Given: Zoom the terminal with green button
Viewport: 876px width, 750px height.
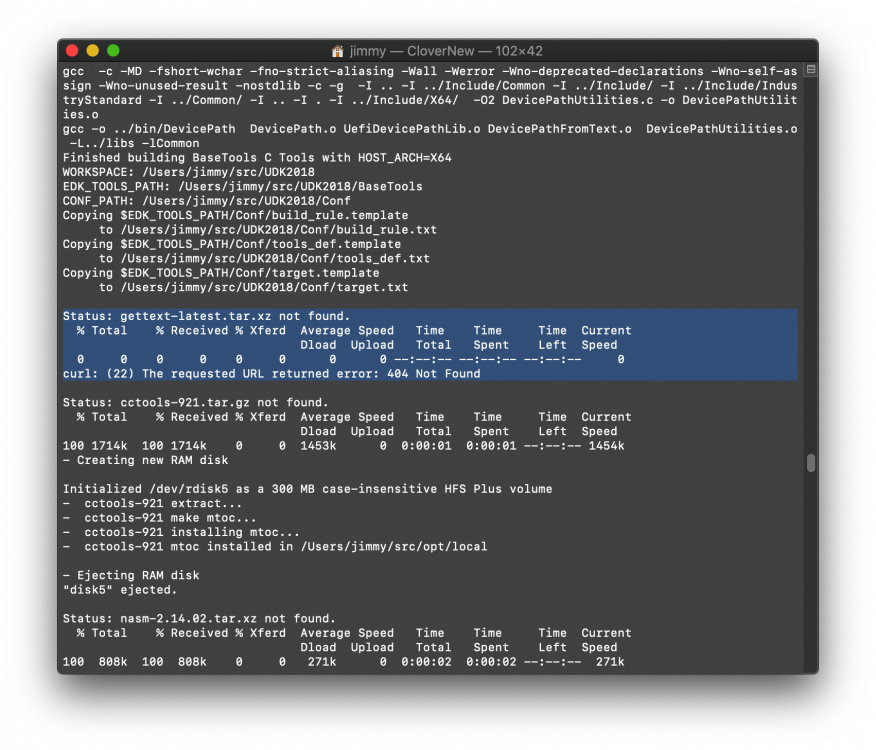Looking at the screenshot, I should point(113,51).
